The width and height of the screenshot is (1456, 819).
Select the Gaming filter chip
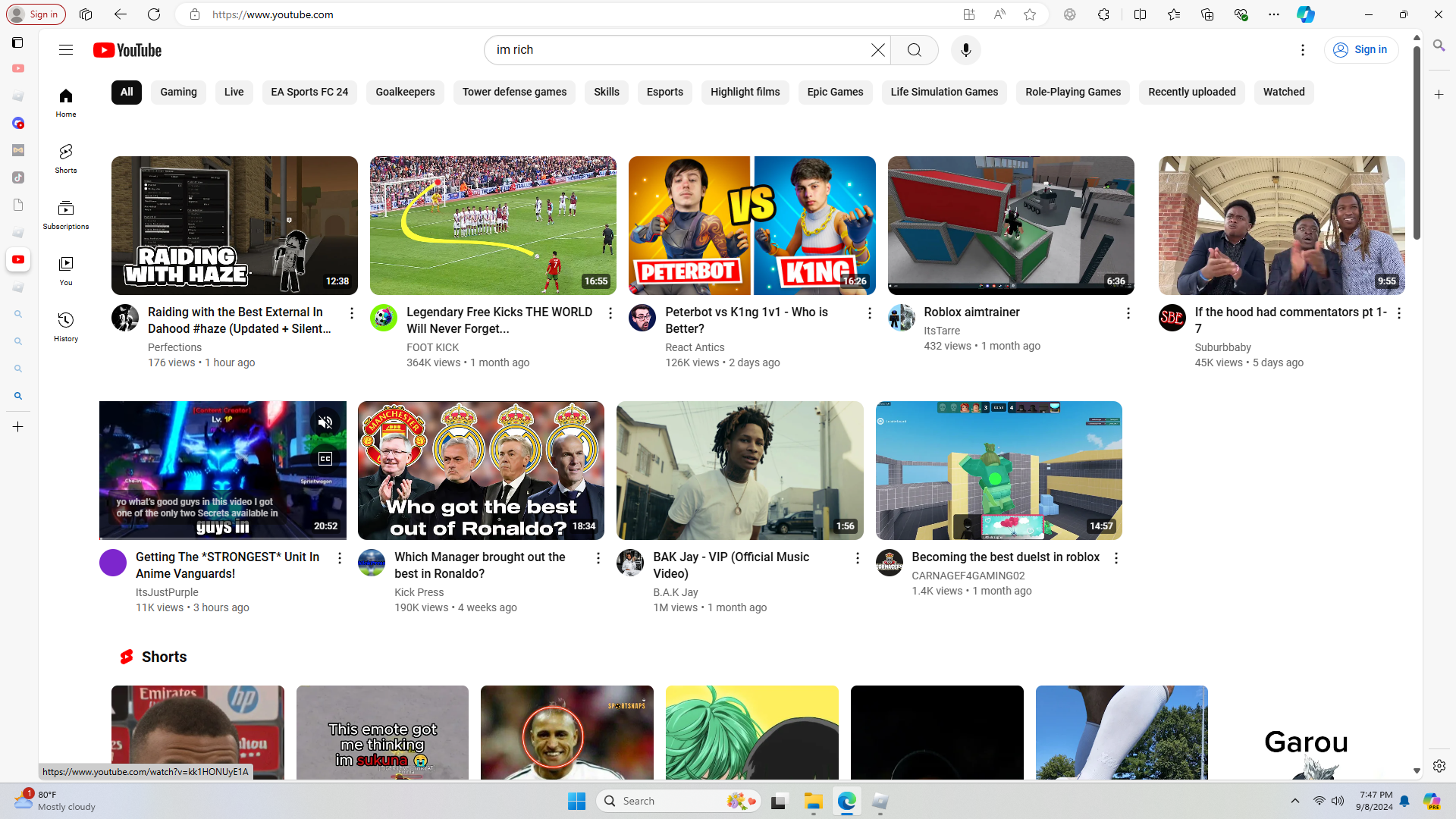coord(178,93)
